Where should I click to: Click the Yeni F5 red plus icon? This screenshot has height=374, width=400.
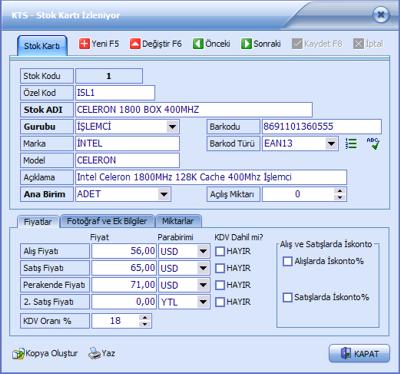pyautogui.click(x=84, y=44)
